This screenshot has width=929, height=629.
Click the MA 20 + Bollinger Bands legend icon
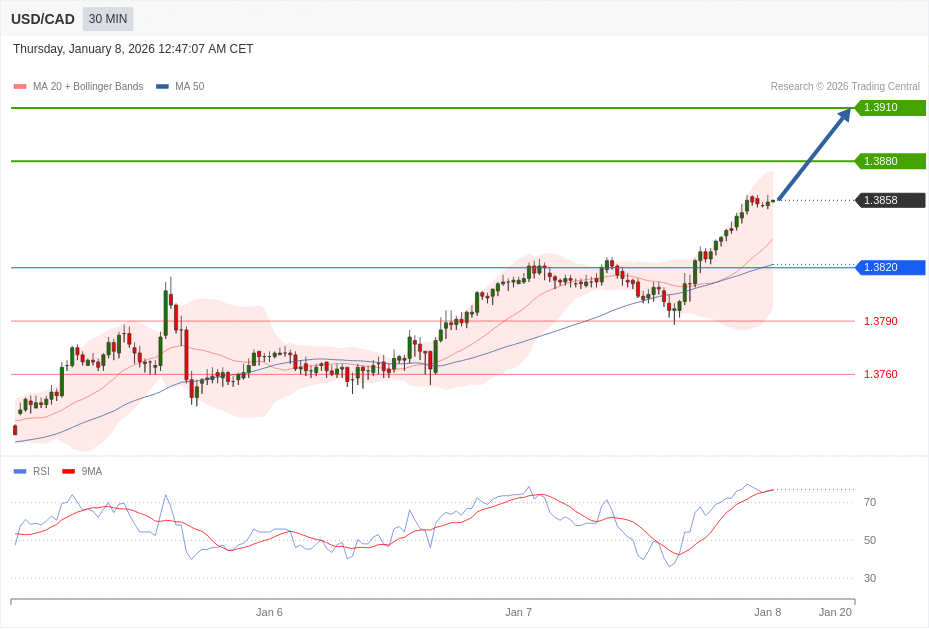point(19,86)
